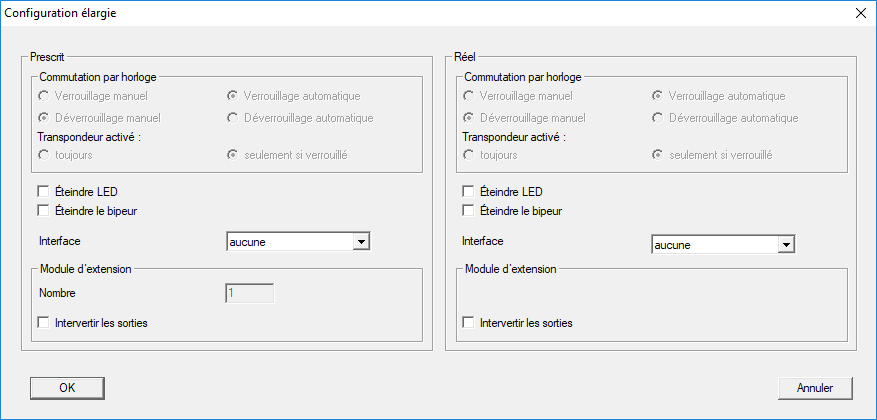This screenshot has width=877, height=420.
Task: Toggle Éteindre le bipeur in Prescrit panel
Action: tap(43, 210)
